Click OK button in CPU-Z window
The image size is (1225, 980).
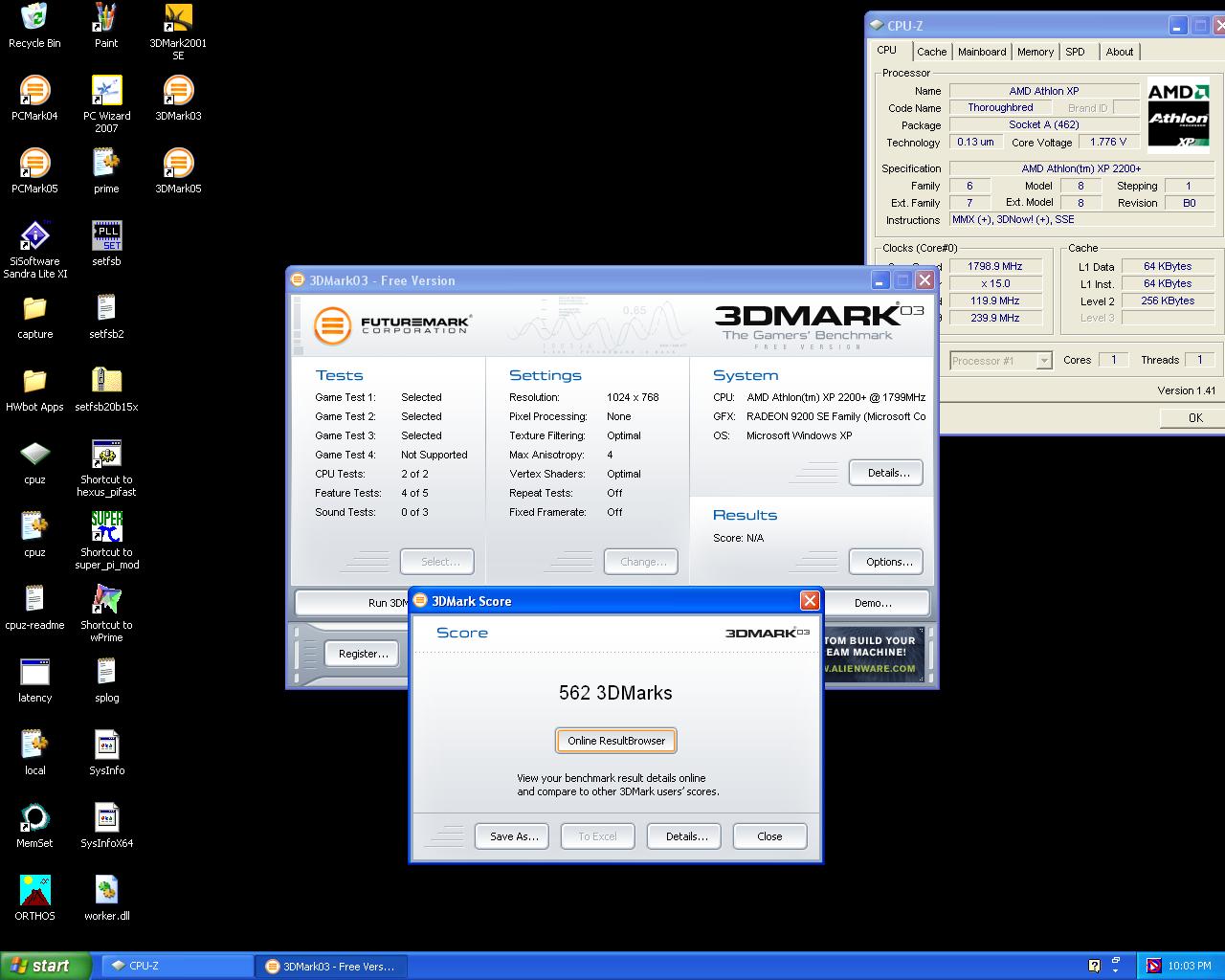(1192, 417)
